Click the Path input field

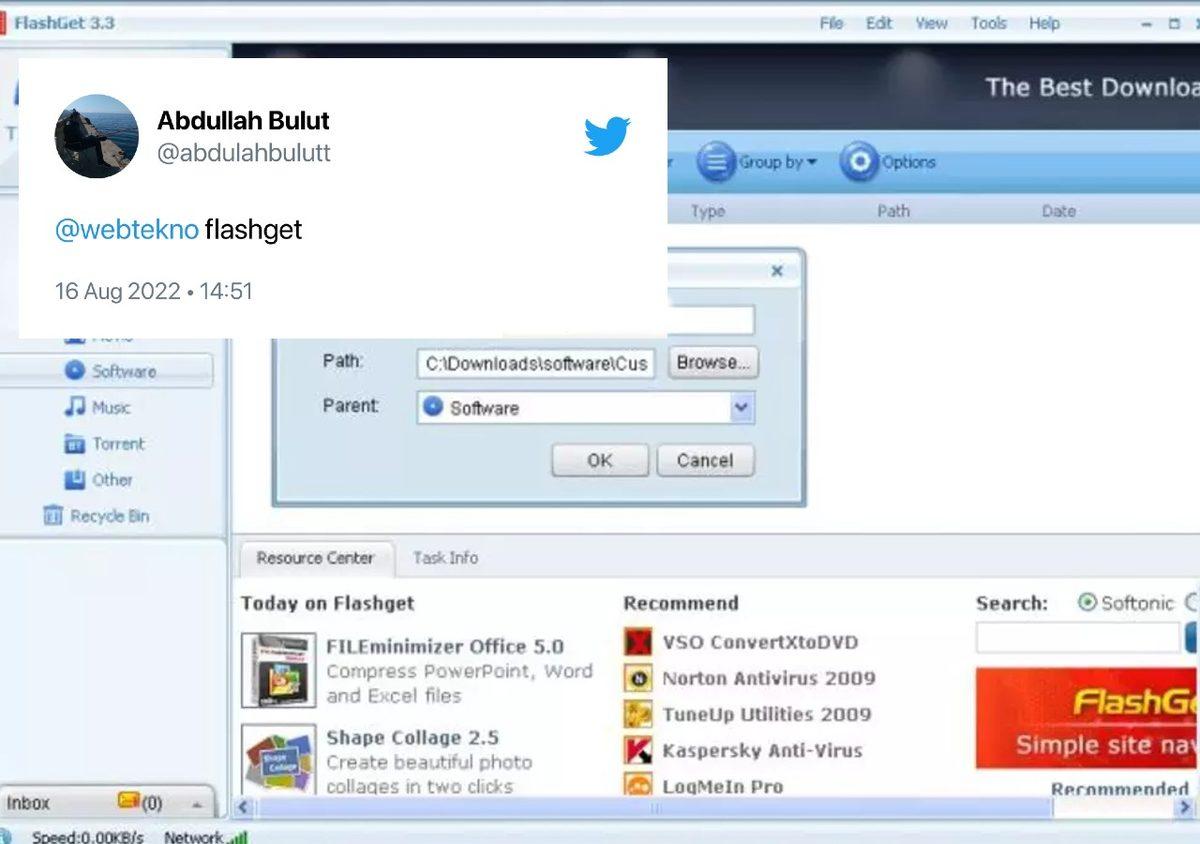pyautogui.click(x=536, y=364)
